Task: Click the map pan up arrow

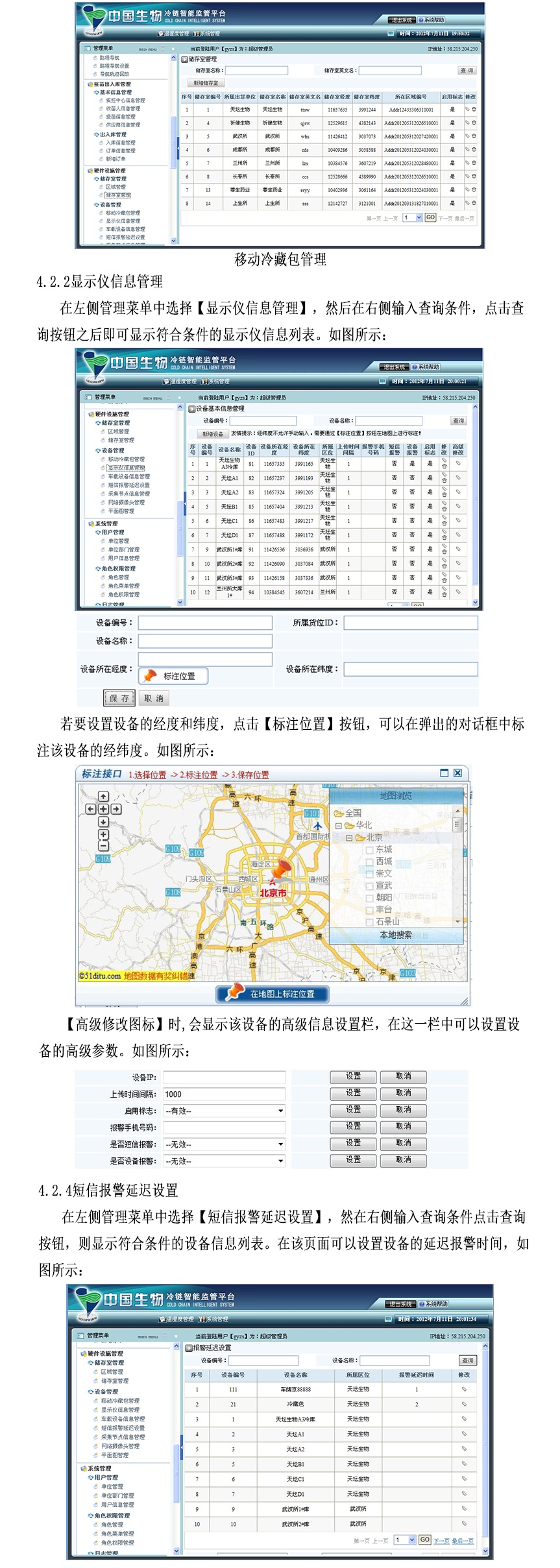Action: point(103,796)
